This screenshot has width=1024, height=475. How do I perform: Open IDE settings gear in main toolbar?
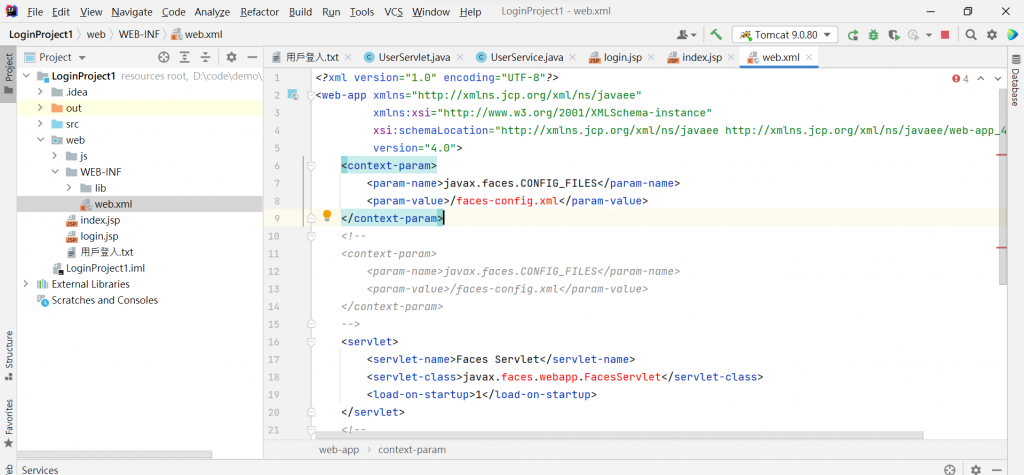pos(992,35)
